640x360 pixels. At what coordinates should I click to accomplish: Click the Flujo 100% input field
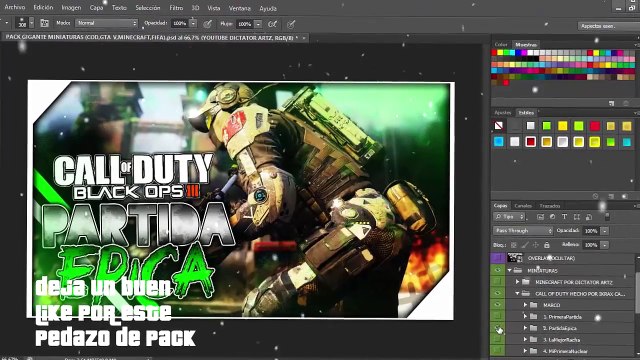click(x=245, y=24)
